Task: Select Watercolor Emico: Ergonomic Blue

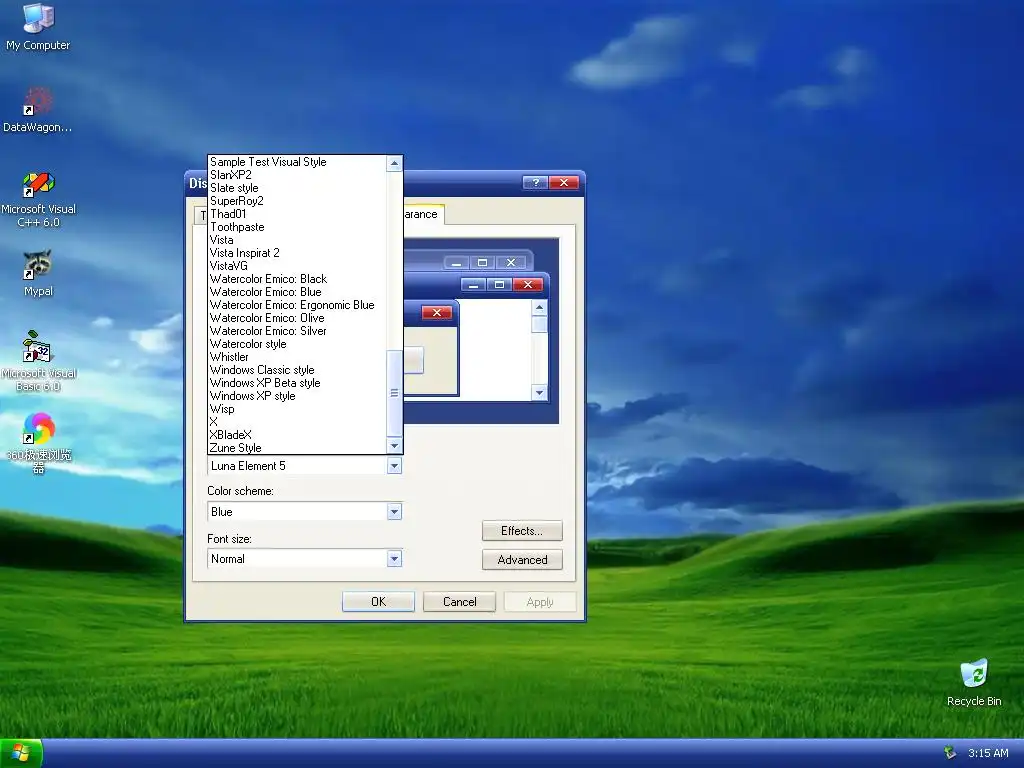Action: pos(297,305)
